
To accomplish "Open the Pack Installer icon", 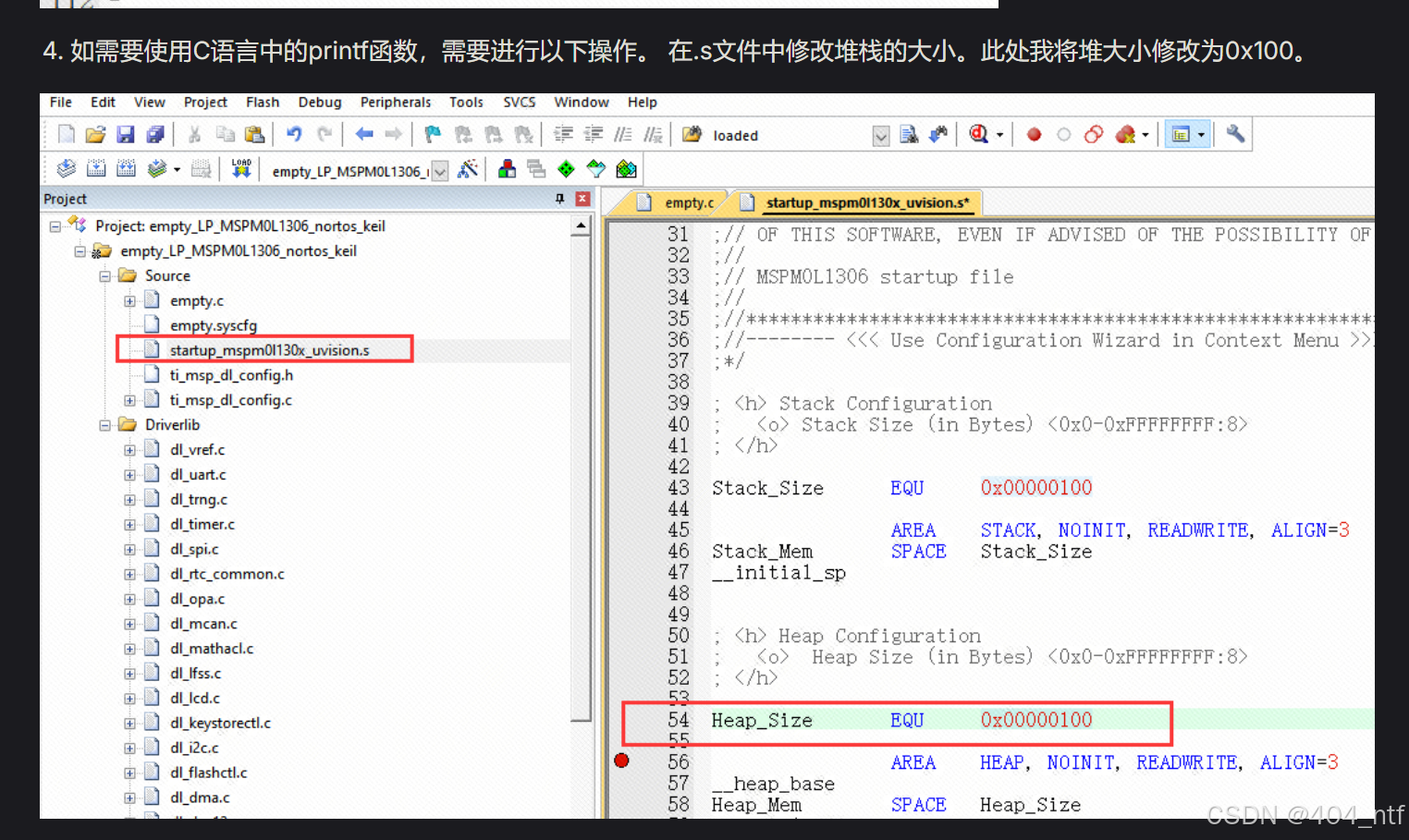I will (626, 169).
